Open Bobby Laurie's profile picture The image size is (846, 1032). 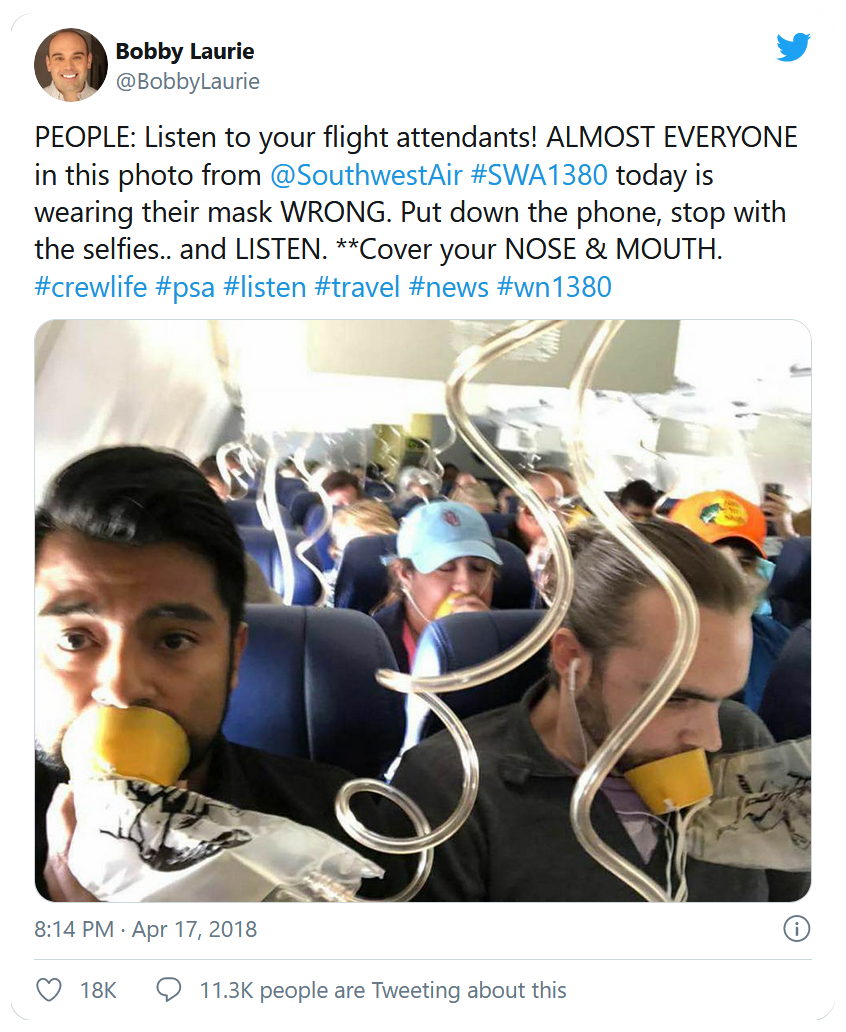click(70, 65)
